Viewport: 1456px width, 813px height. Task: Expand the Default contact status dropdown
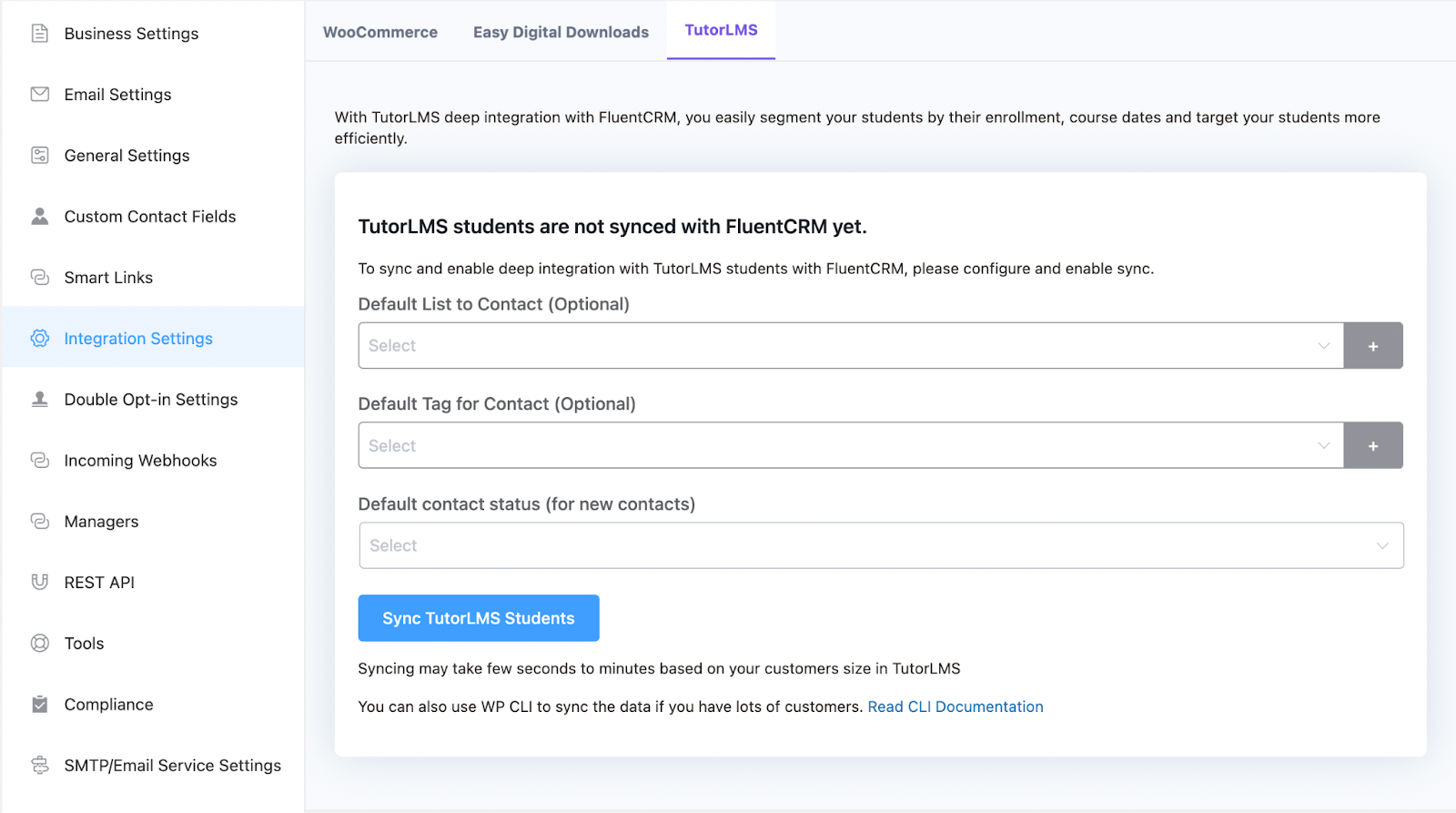pos(881,546)
